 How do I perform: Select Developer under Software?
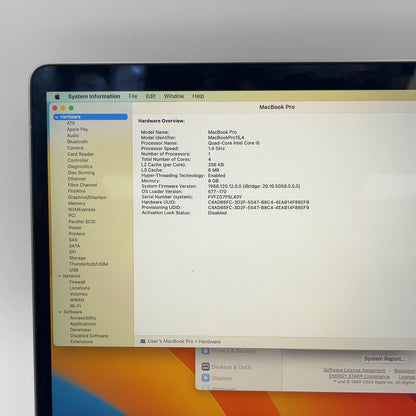click(x=81, y=330)
